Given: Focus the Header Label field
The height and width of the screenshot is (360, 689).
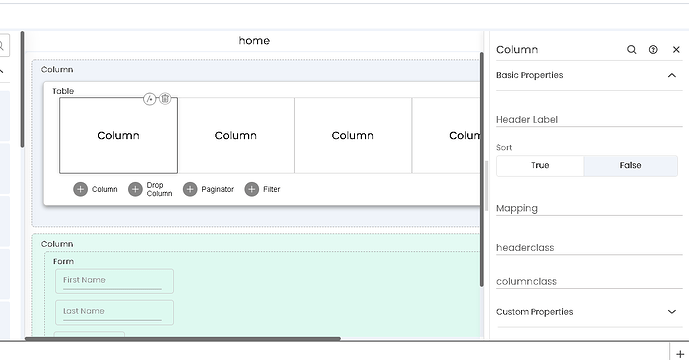Looking at the screenshot, I should coord(589,120).
